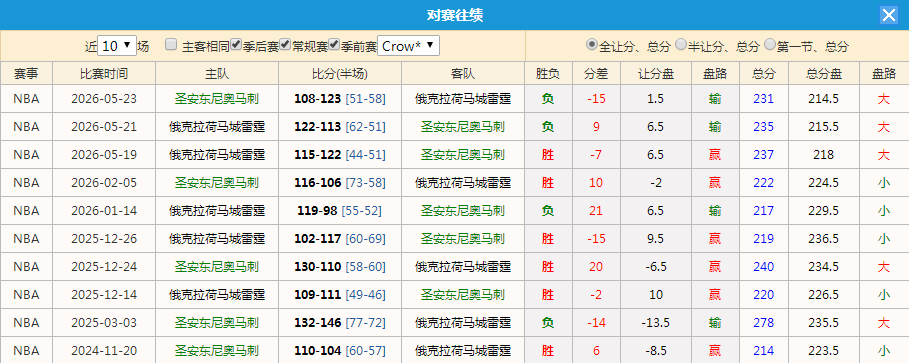Select the 半让分、总分 radio option

click(x=681, y=44)
